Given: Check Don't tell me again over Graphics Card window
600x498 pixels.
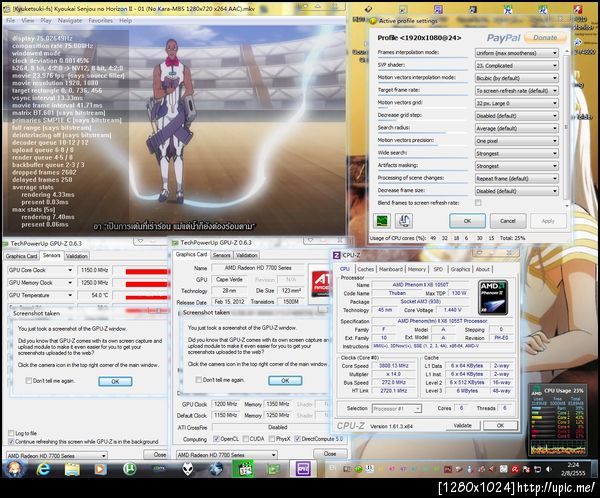Looking at the screenshot, I should point(198,380).
